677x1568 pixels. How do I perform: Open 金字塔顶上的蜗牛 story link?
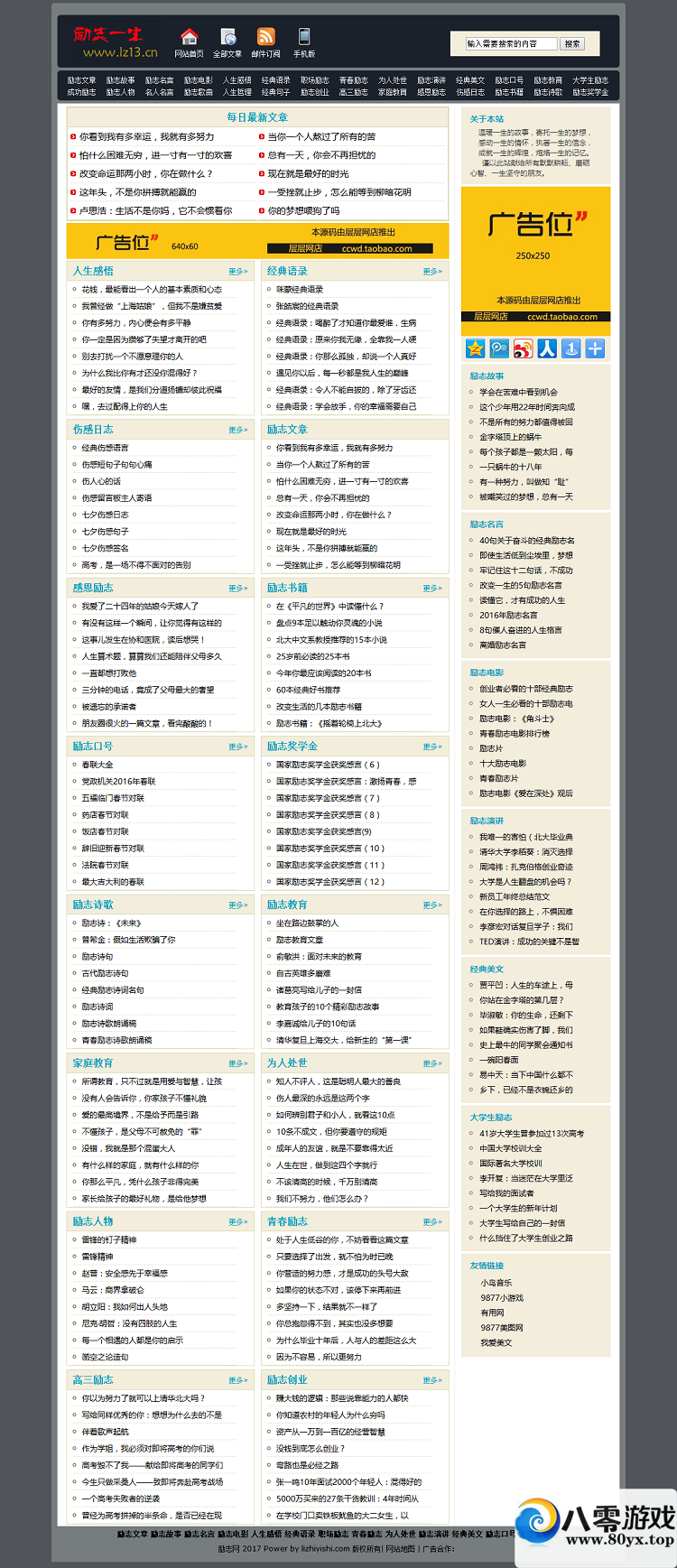click(510, 437)
